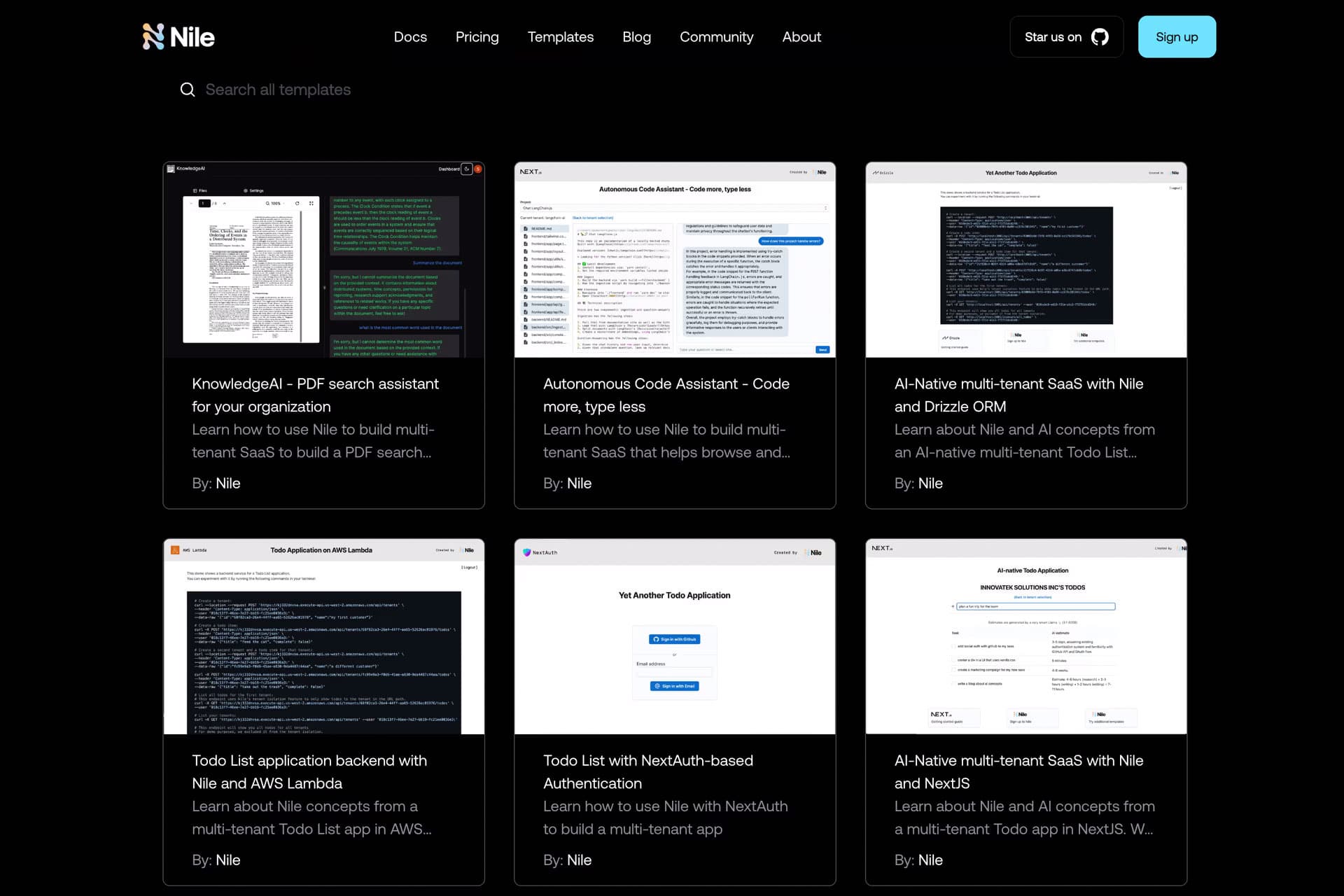Viewport: 1344px width, 896px height.
Task: Open the Drizzle ORM template thumbnail
Action: (1025, 260)
